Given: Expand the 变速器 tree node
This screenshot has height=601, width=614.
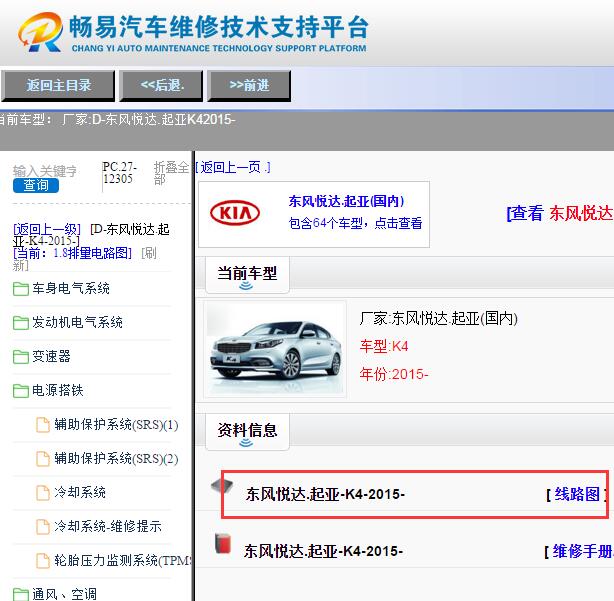Looking at the screenshot, I should click(51, 357).
